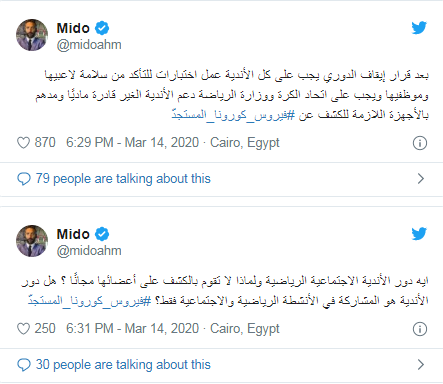Screen dimensions: 443x384
Task: Click verified badge on first Mido tweet
Action: [102, 28]
